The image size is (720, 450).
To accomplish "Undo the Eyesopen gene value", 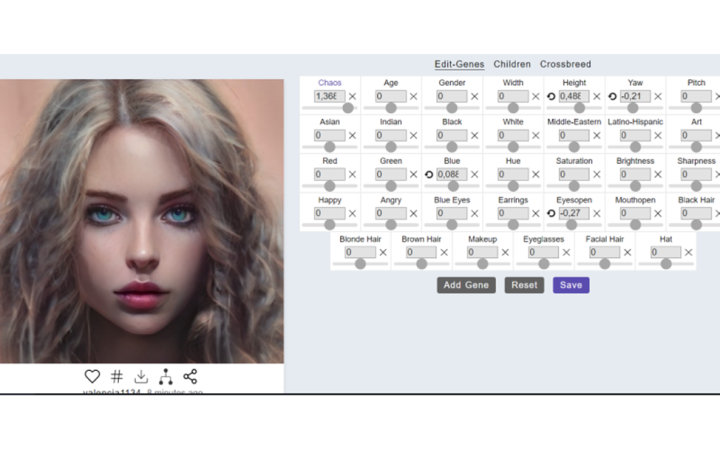I will (x=551, y=213).
